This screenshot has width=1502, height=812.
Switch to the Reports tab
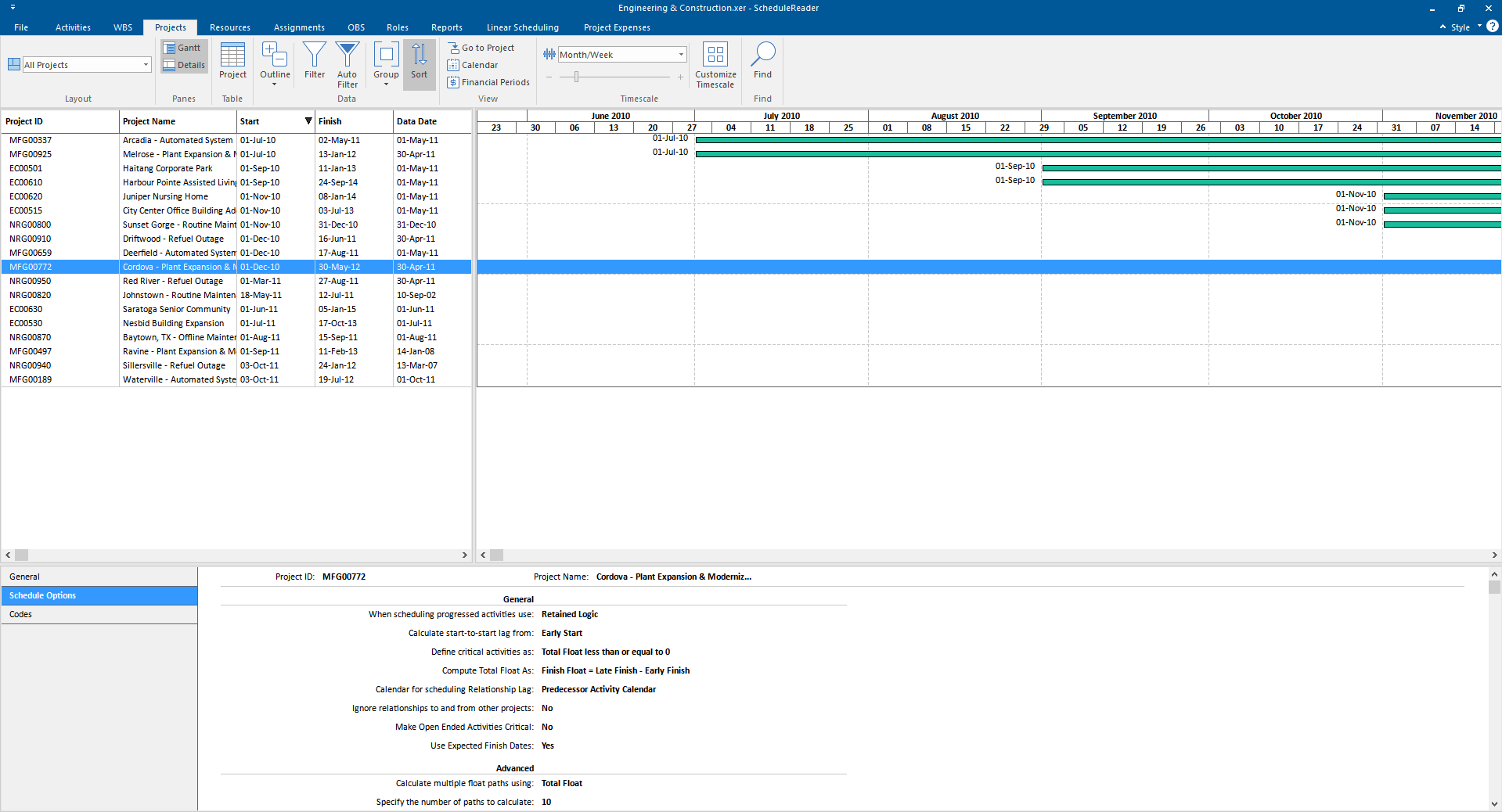[447, 27]
